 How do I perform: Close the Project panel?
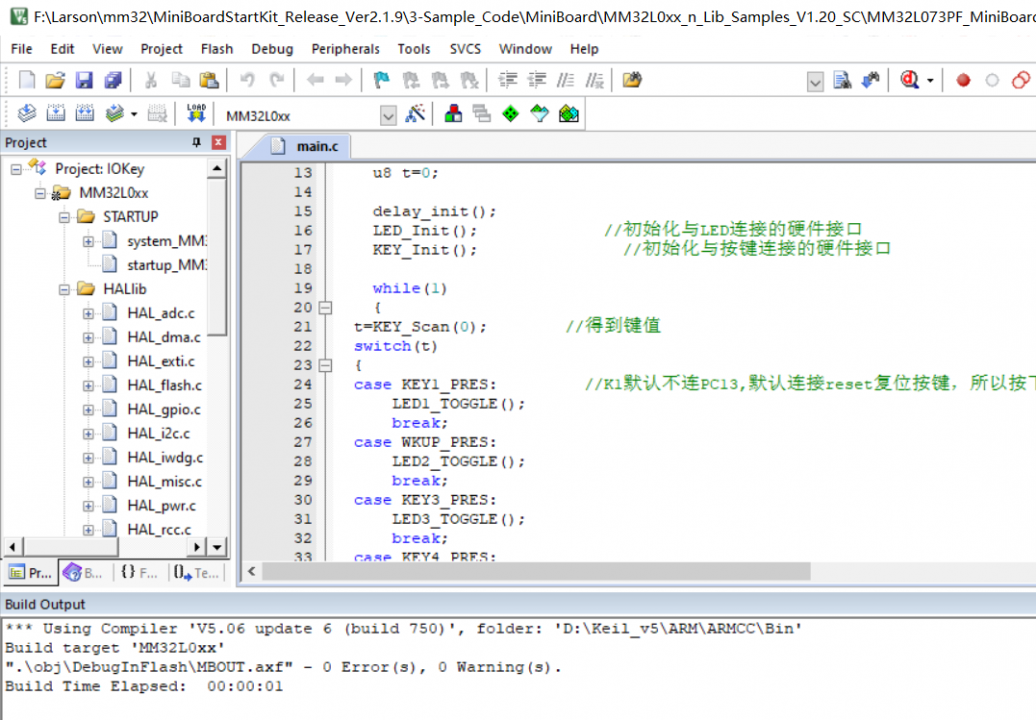[219, 142]
